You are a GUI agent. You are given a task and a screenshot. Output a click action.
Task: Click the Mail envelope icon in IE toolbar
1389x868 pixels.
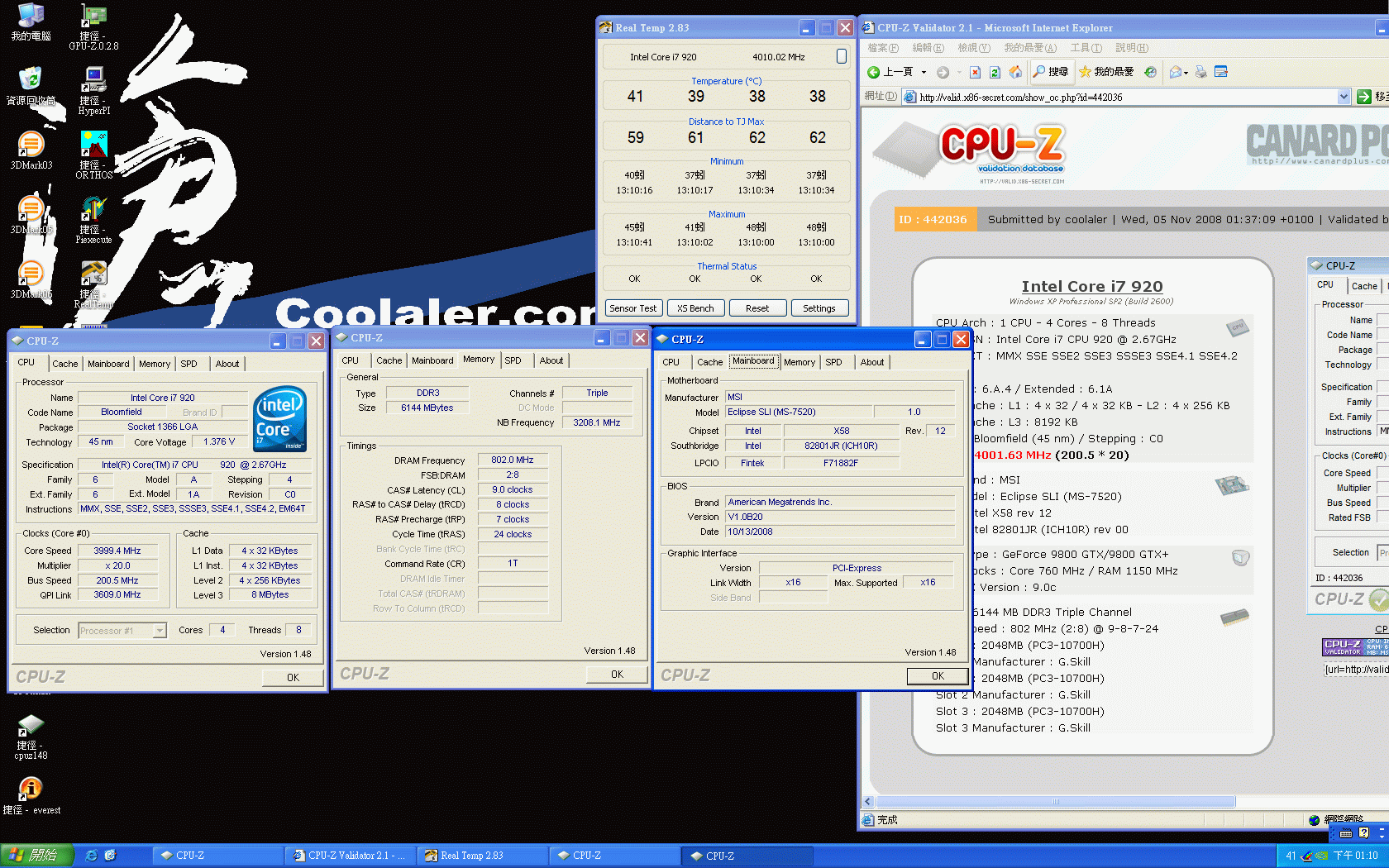pyautogui.click(x=1176, y=72)
